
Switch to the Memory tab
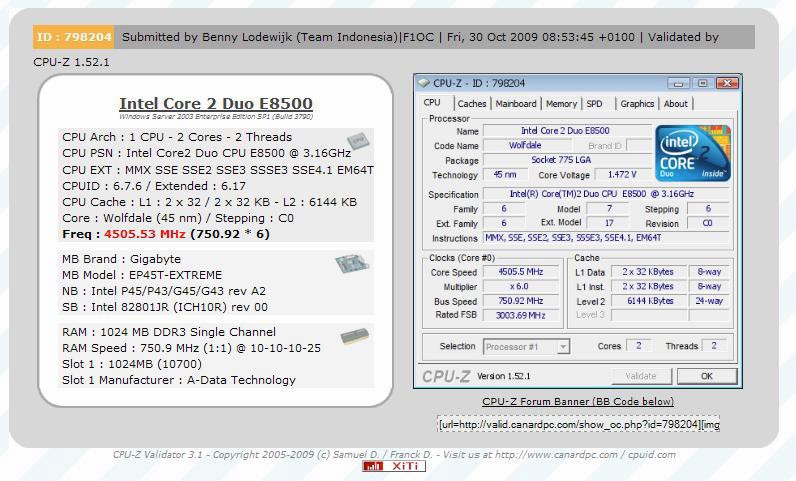[x=561, y=104]
